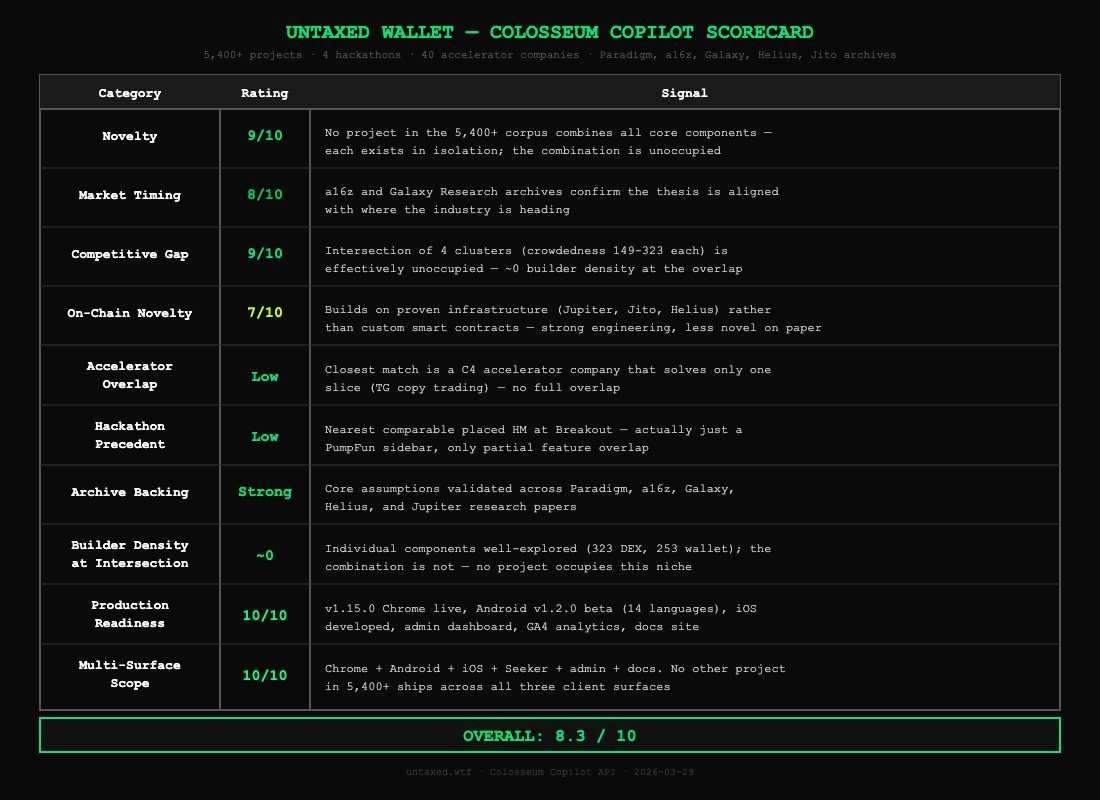This screenshot has height=800, width=1100.
Task: Click the v1.15.0 Chrome live signal text
Action: (x=541, y=618)
